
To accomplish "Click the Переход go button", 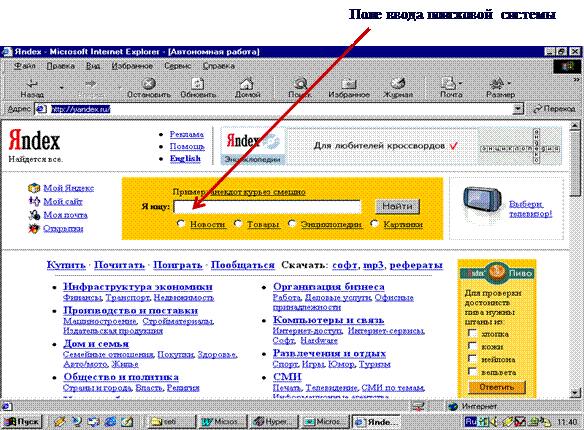I will pyautogui.click(x=554, y=109).
